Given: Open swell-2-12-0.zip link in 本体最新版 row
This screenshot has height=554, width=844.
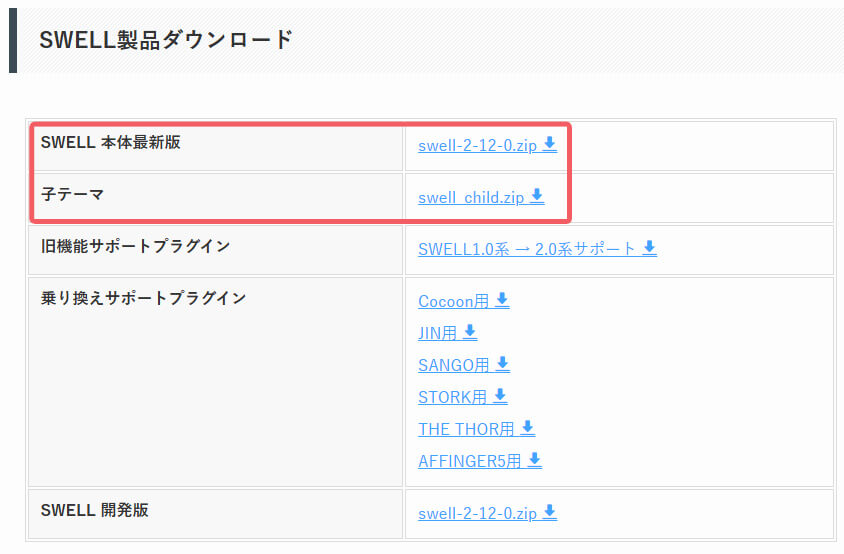Looking at the screenshot, I should click(477, 145).
